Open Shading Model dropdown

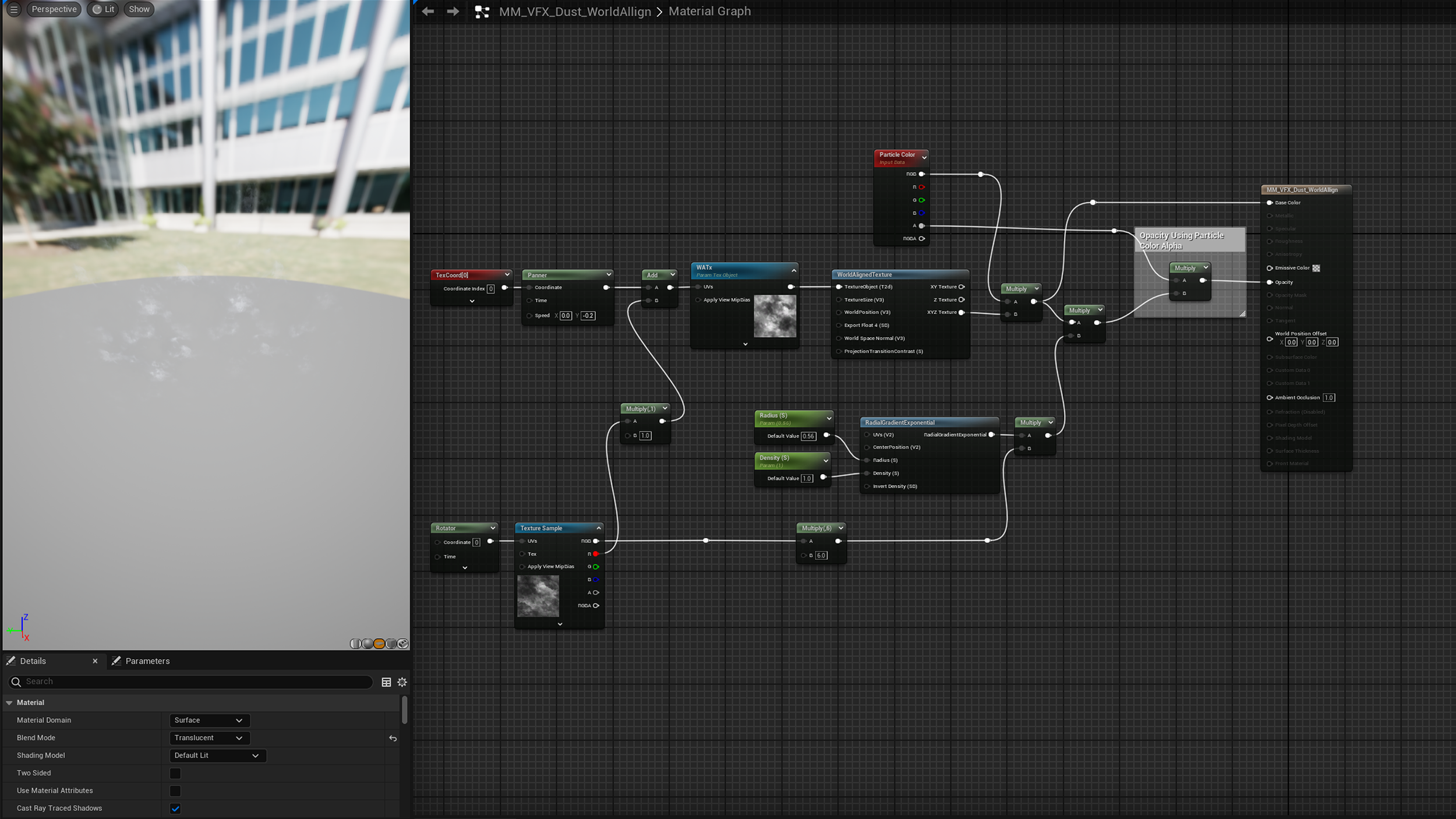click(218, 756)
